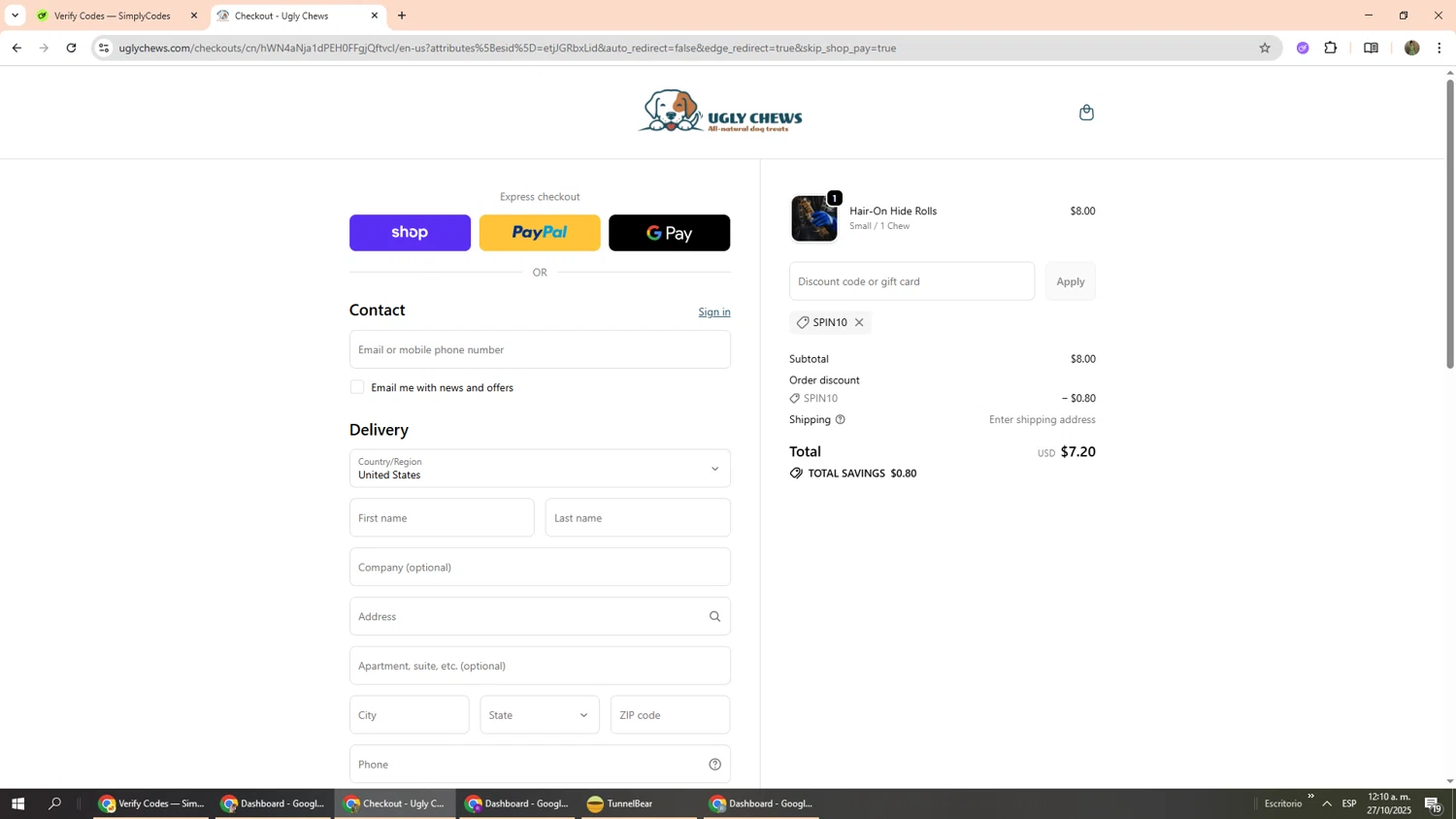View site information icon in address bar

[x=104, y=48]
